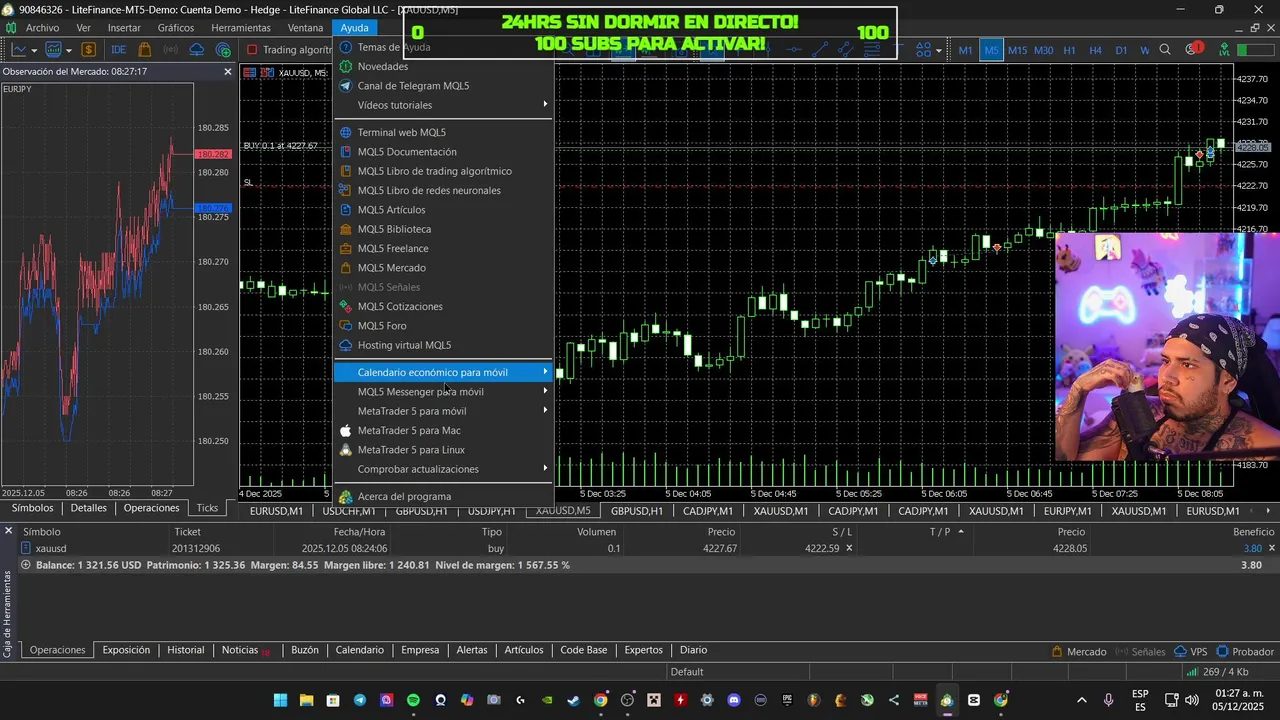Close the Observación del Mercado panel
Image resolution: width=1280 pixels, height=720 pixels.
tap(227, 72)
